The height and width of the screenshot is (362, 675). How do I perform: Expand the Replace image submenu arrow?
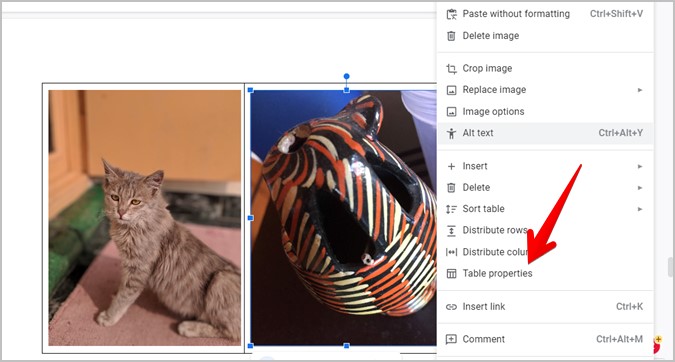tap(640, 90)
